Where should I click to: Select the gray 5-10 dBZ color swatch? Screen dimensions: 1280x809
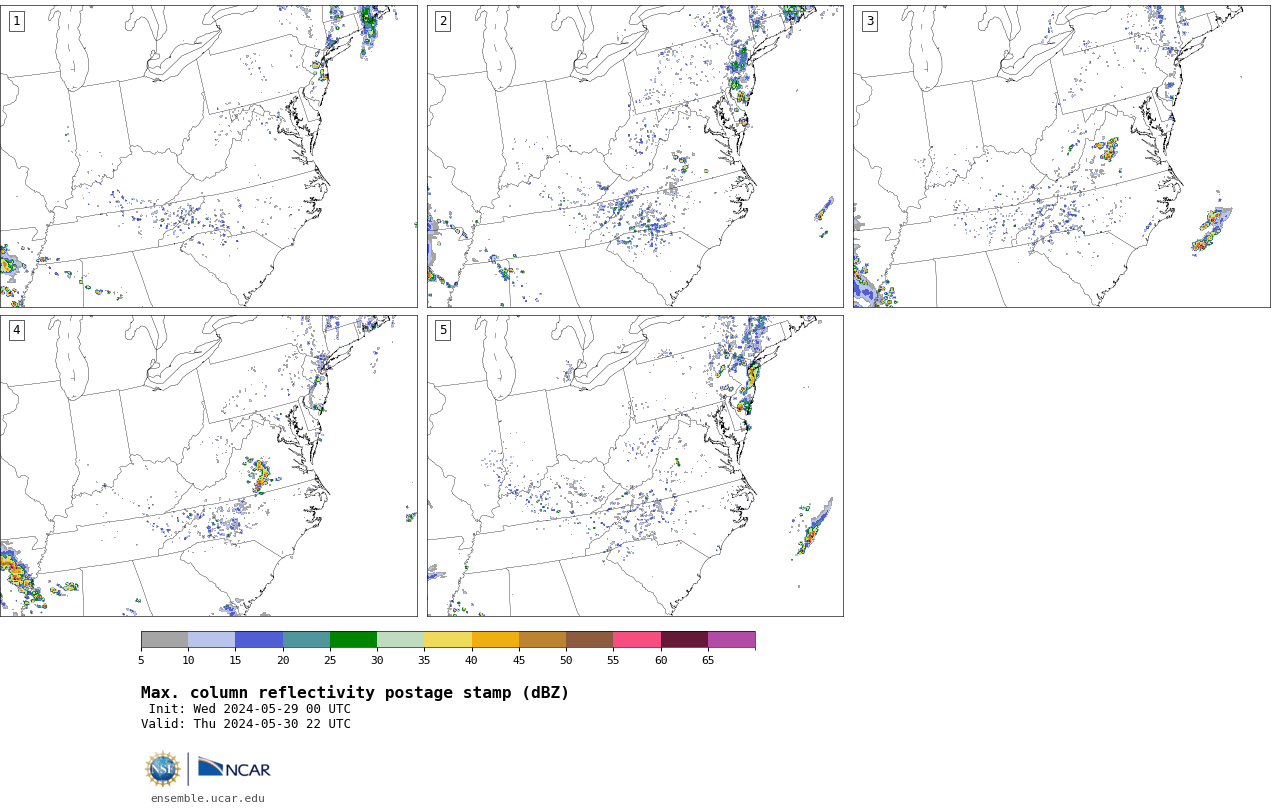click(x=164, y=640)
